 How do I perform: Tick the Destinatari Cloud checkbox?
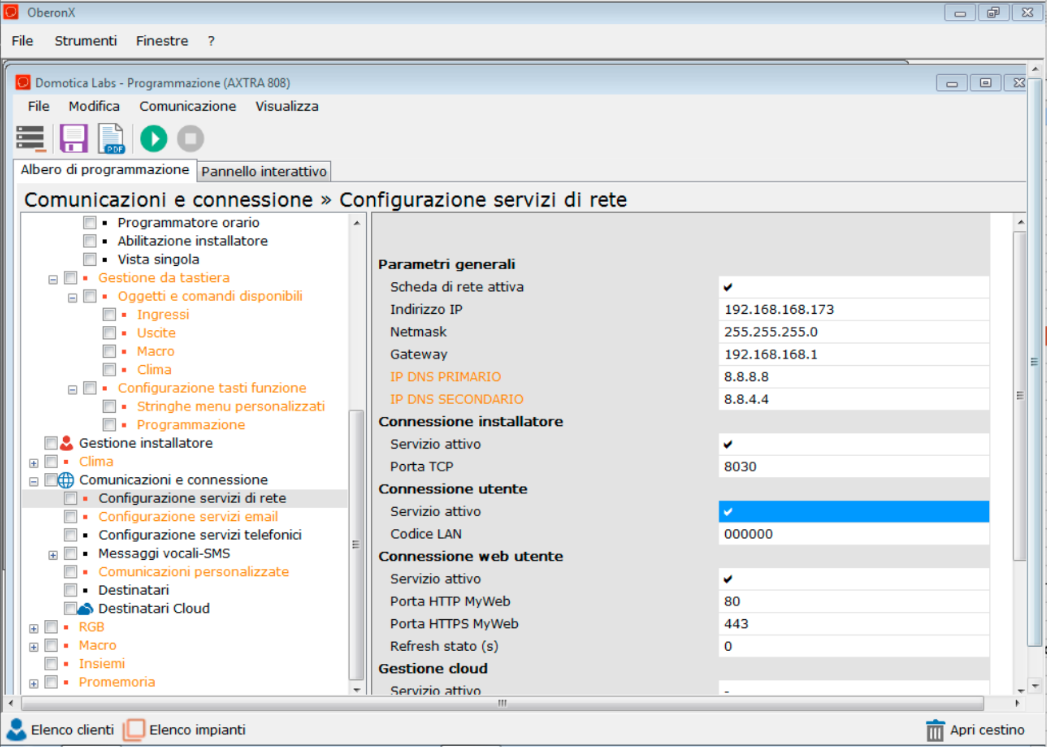pyautogui.click(x=70, y=608)
